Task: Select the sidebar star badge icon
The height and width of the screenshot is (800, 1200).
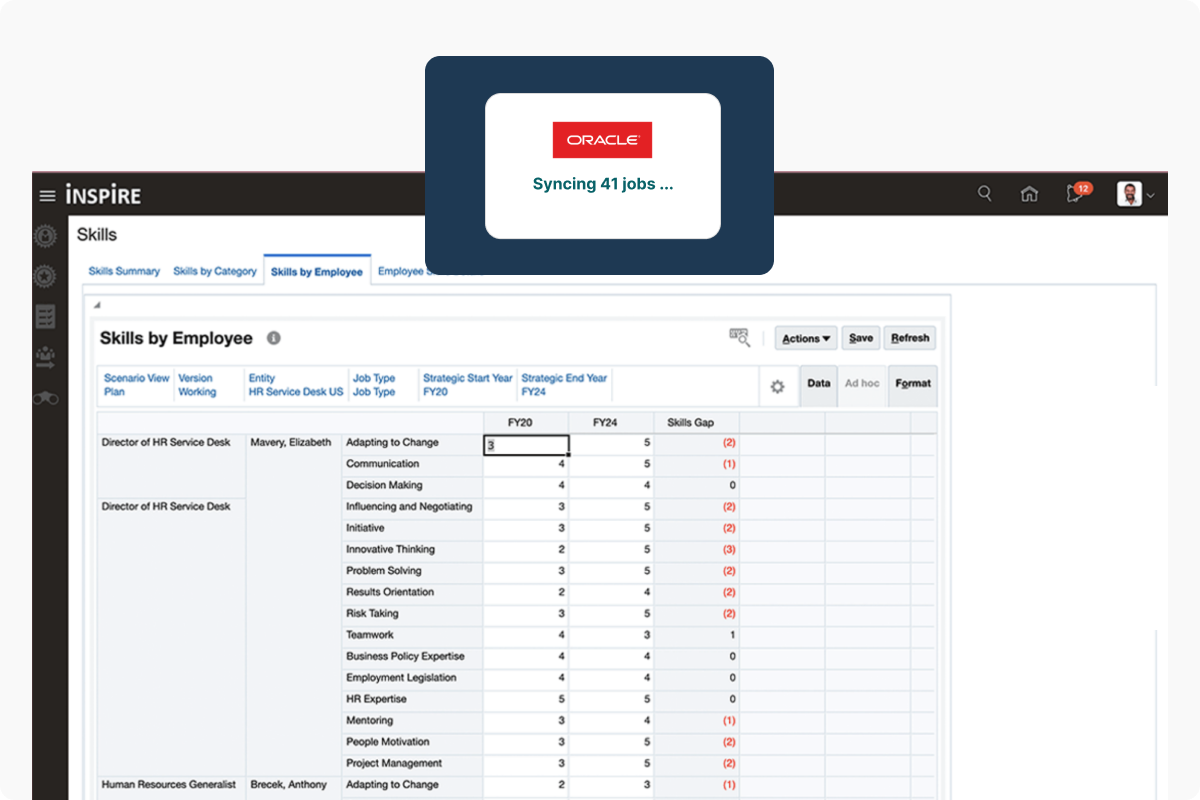Action: pyautogui.click(x=45, y=276)
